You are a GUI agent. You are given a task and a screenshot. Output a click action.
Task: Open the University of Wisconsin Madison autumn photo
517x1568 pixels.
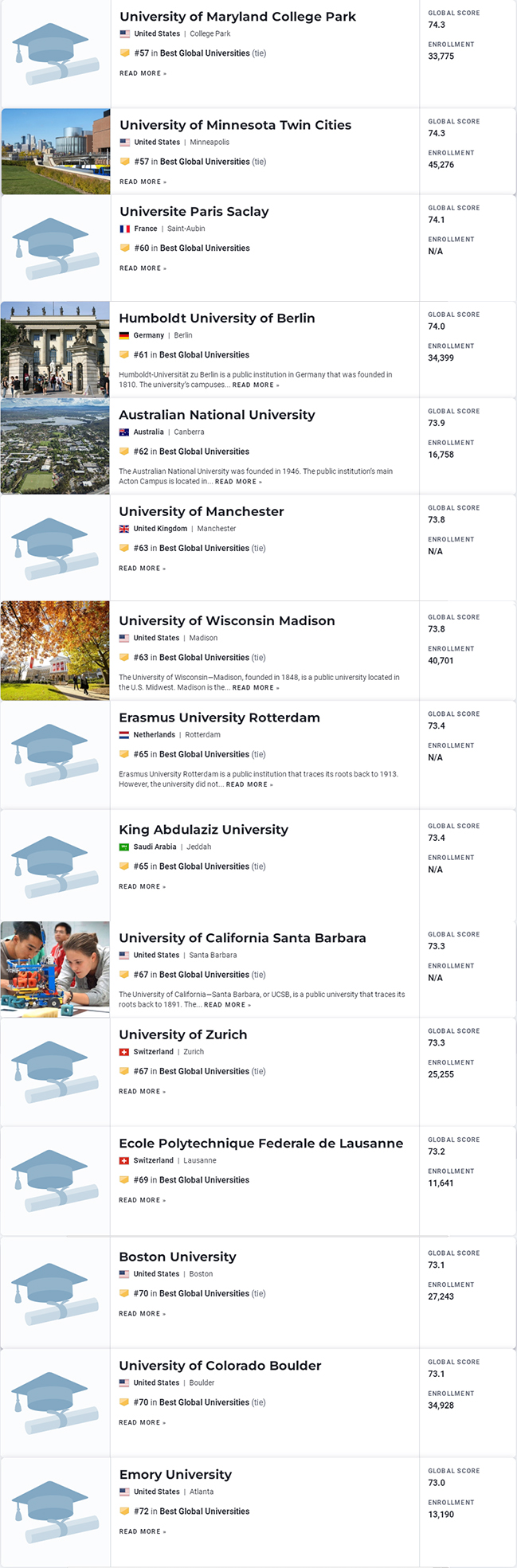click(55, 651)
